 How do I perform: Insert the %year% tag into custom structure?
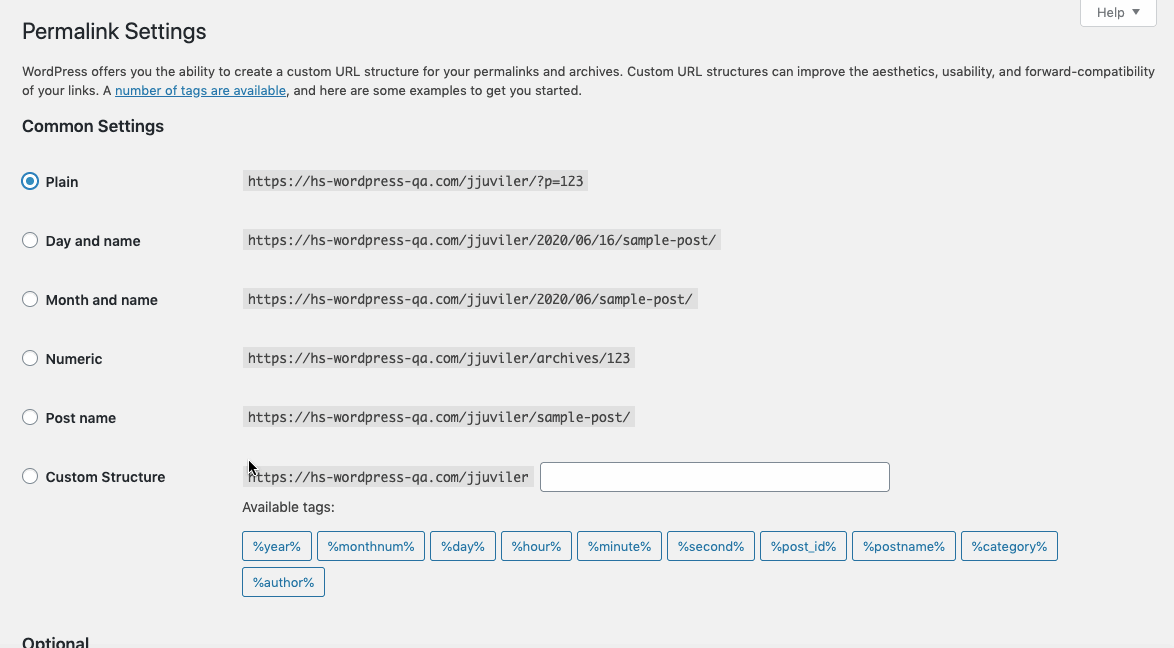[277, 546]
